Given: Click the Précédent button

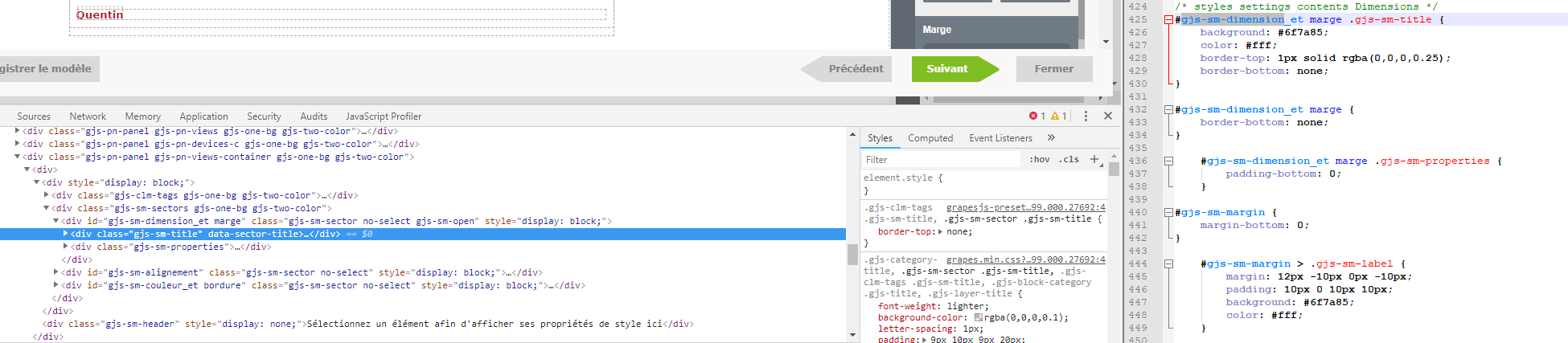Looking at the screenshot, I should click(x=847, y=69).
